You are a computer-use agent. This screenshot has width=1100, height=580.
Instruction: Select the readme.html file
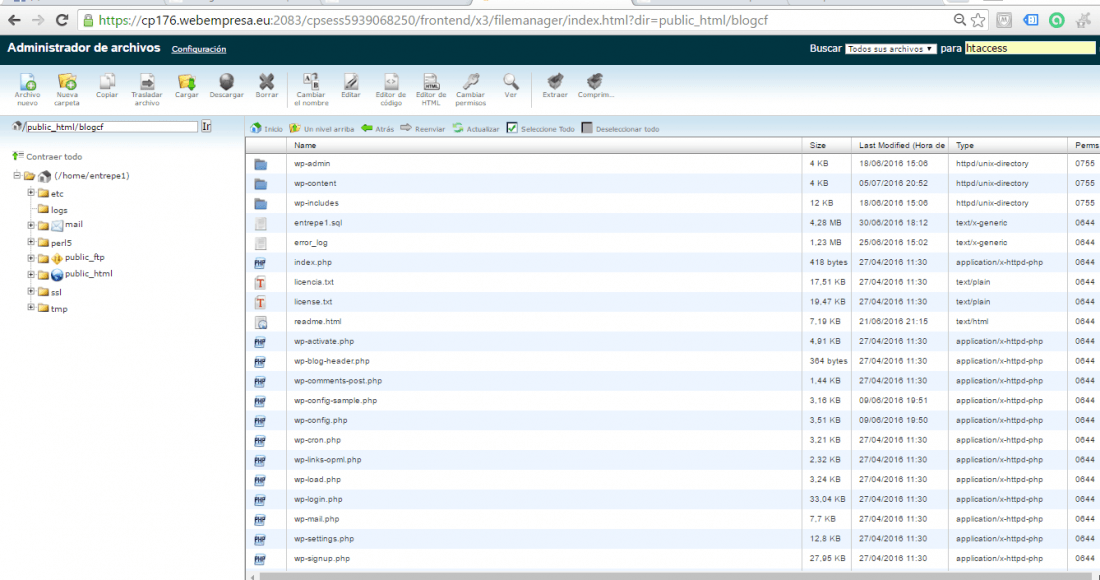[673, 321]
